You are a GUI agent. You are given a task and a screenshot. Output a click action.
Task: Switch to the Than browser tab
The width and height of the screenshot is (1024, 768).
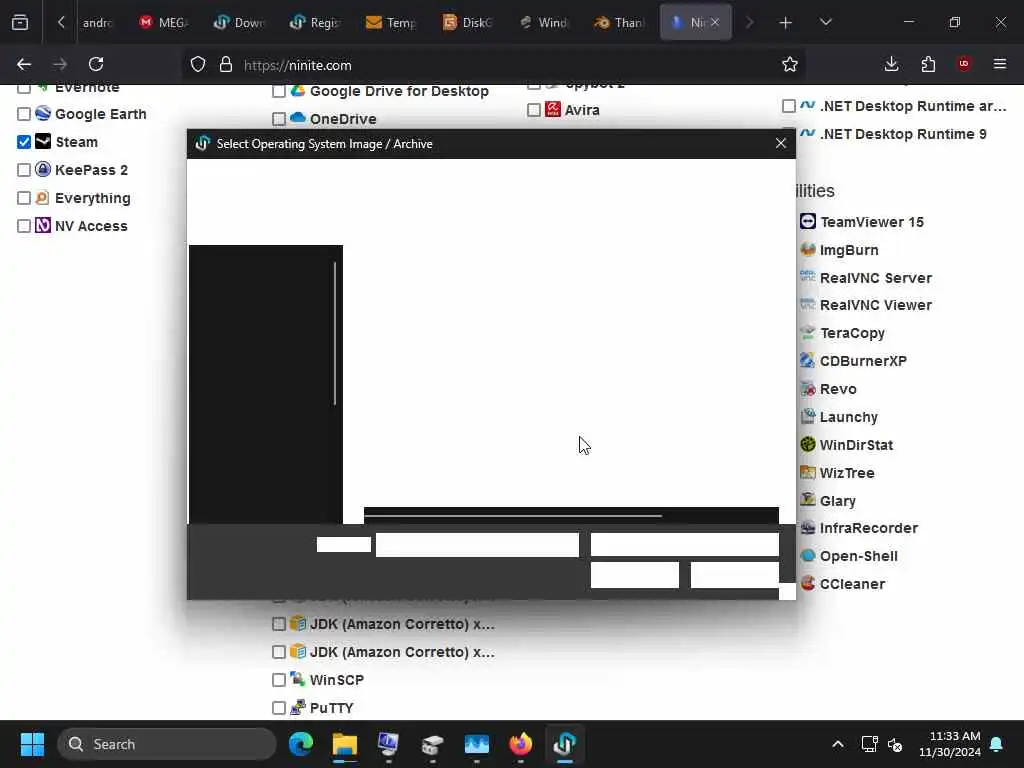[620, 22]
